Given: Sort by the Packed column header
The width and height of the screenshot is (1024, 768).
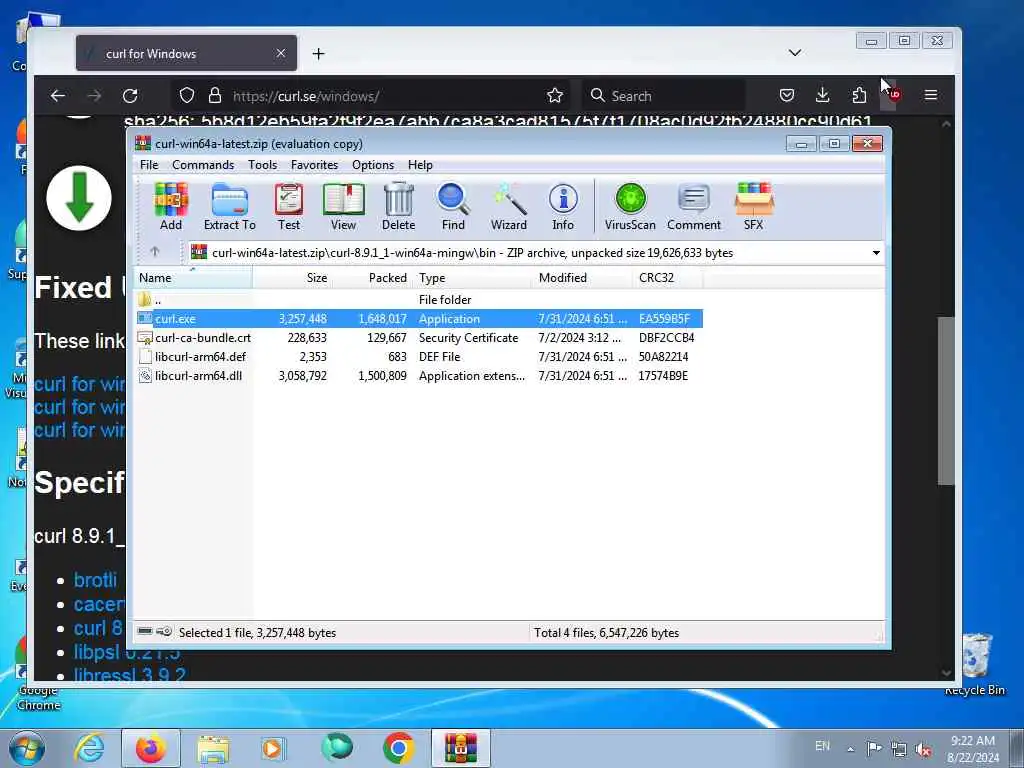Looking at the screenshot, I should [x=373, y=278].
